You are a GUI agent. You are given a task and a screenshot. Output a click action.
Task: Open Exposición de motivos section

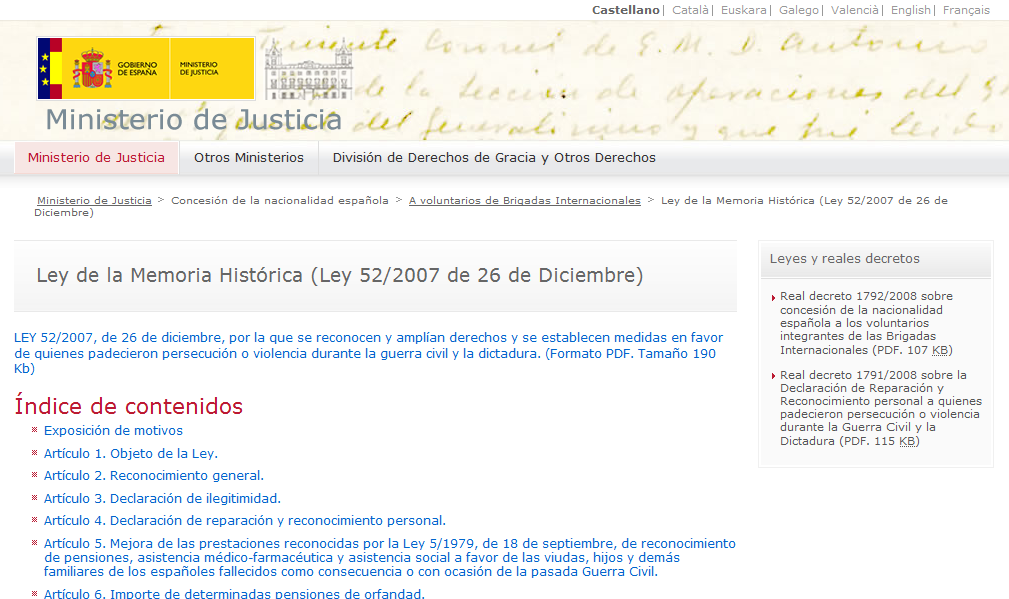click(x=113, y=431)
